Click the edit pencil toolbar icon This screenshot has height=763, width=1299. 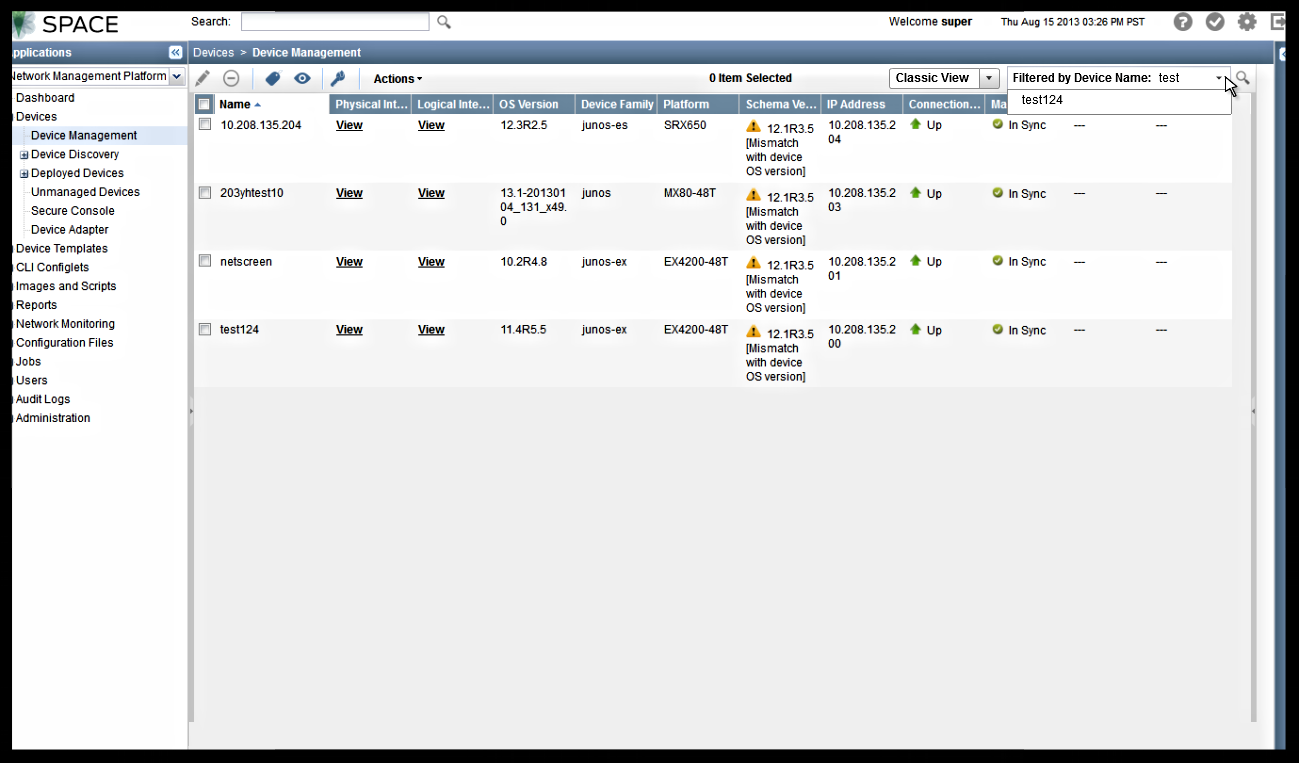tap(202, 78)
